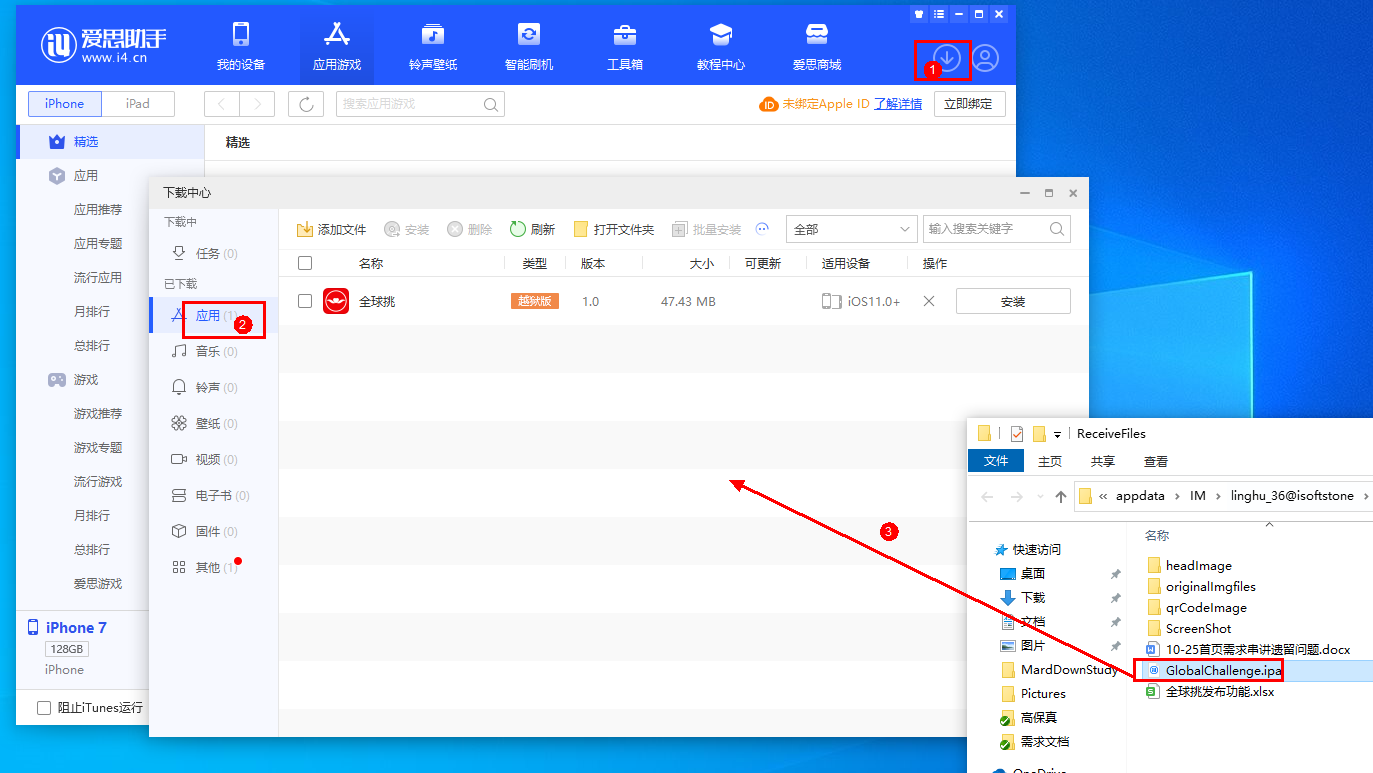The width and height of the screenshot is (1373, 773).
Task: Open 应用推荐 in main sidebar
Action: [98, 210]
